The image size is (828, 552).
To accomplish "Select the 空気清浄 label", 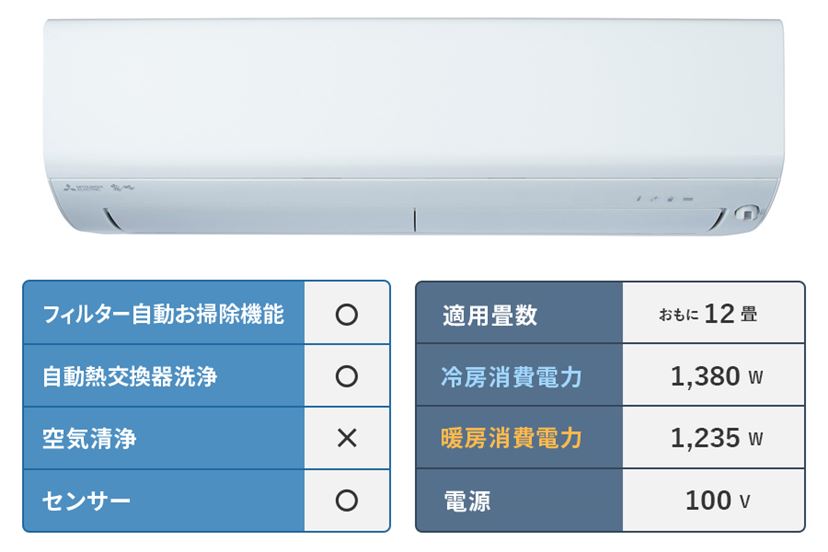I will coord(89,438).
